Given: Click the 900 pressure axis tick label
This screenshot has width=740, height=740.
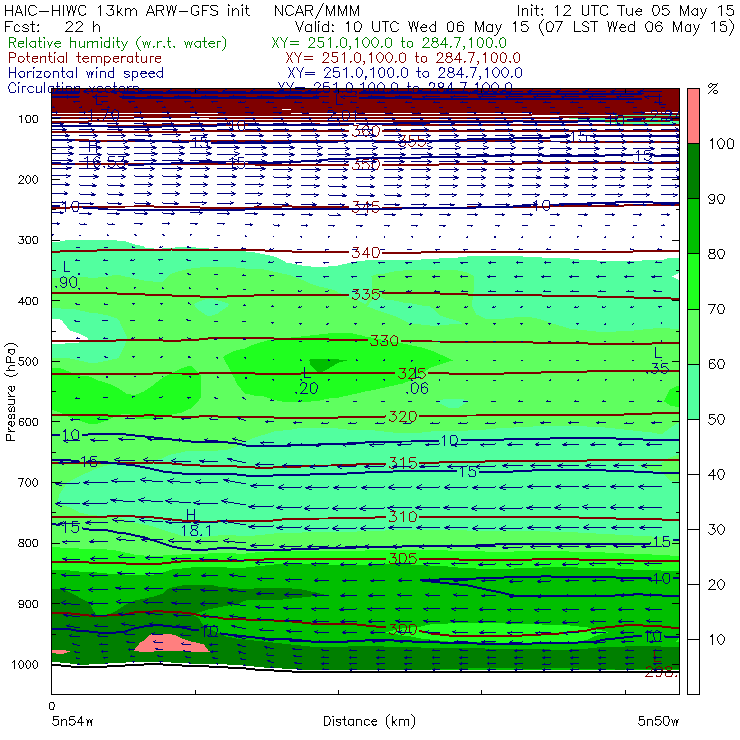Looking at the screenshot, I should pos(28,604).
